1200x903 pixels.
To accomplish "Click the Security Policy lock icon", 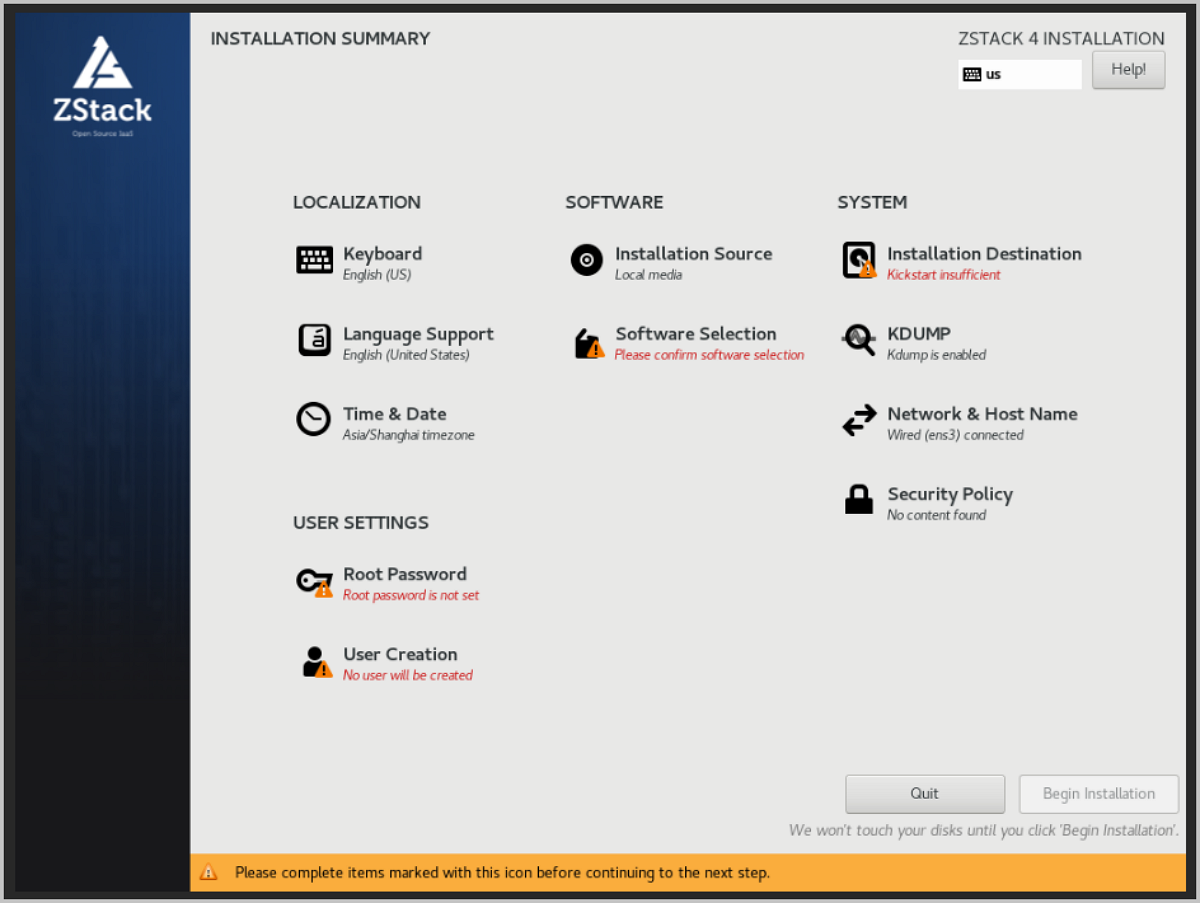I will tap(859, 500).
